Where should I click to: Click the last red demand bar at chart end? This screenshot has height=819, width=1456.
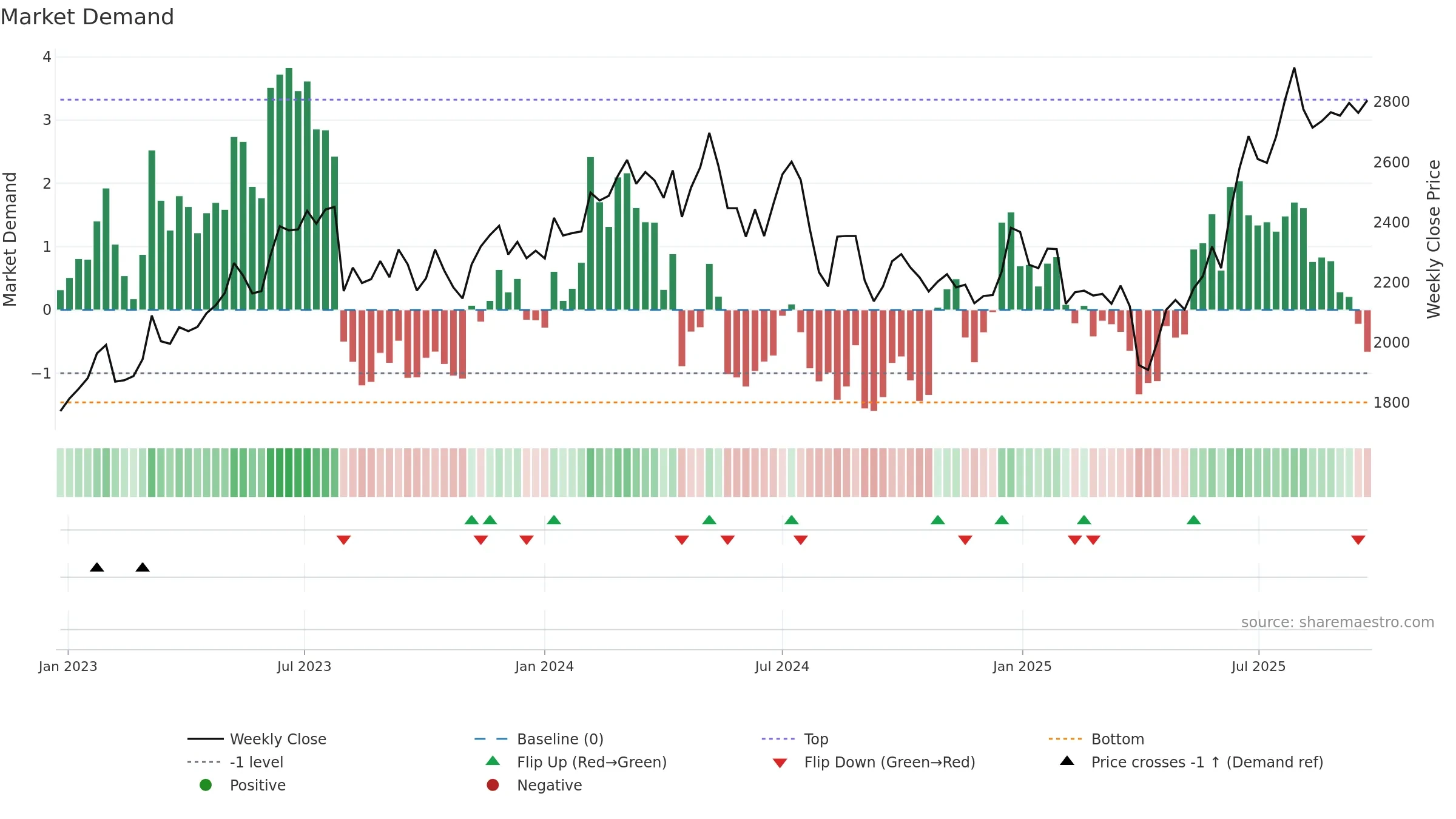tap(1367, 331)
